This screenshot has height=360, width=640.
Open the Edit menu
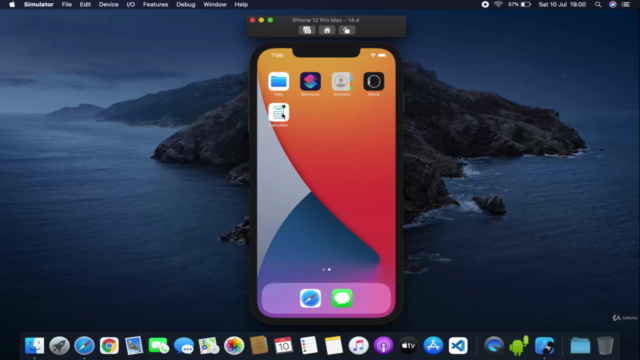coord(85,4)
